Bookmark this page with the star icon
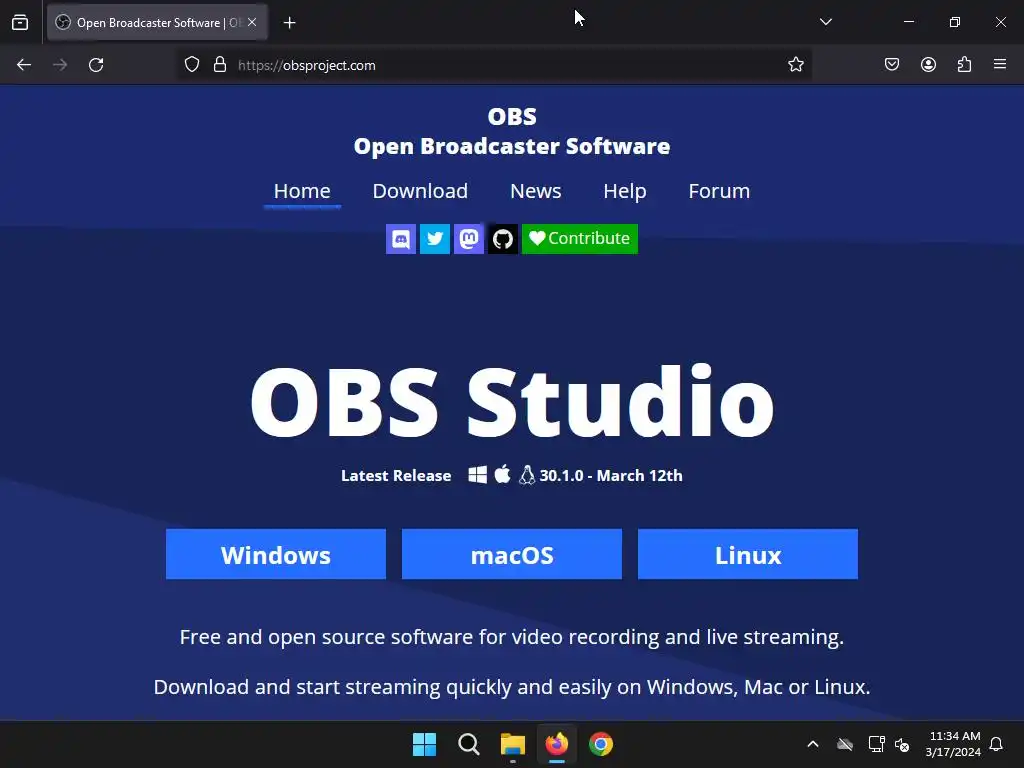1024x768 pixels. (x=795, y=65)
